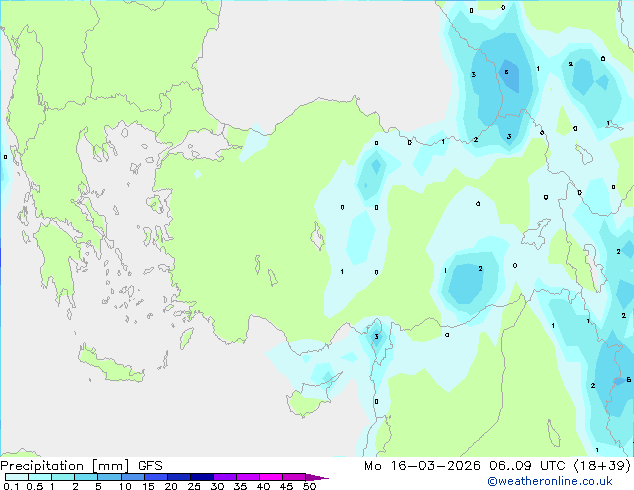Click the '45' legend scale label
Screen dimensions: 634x490
click(x=286, y=486)
